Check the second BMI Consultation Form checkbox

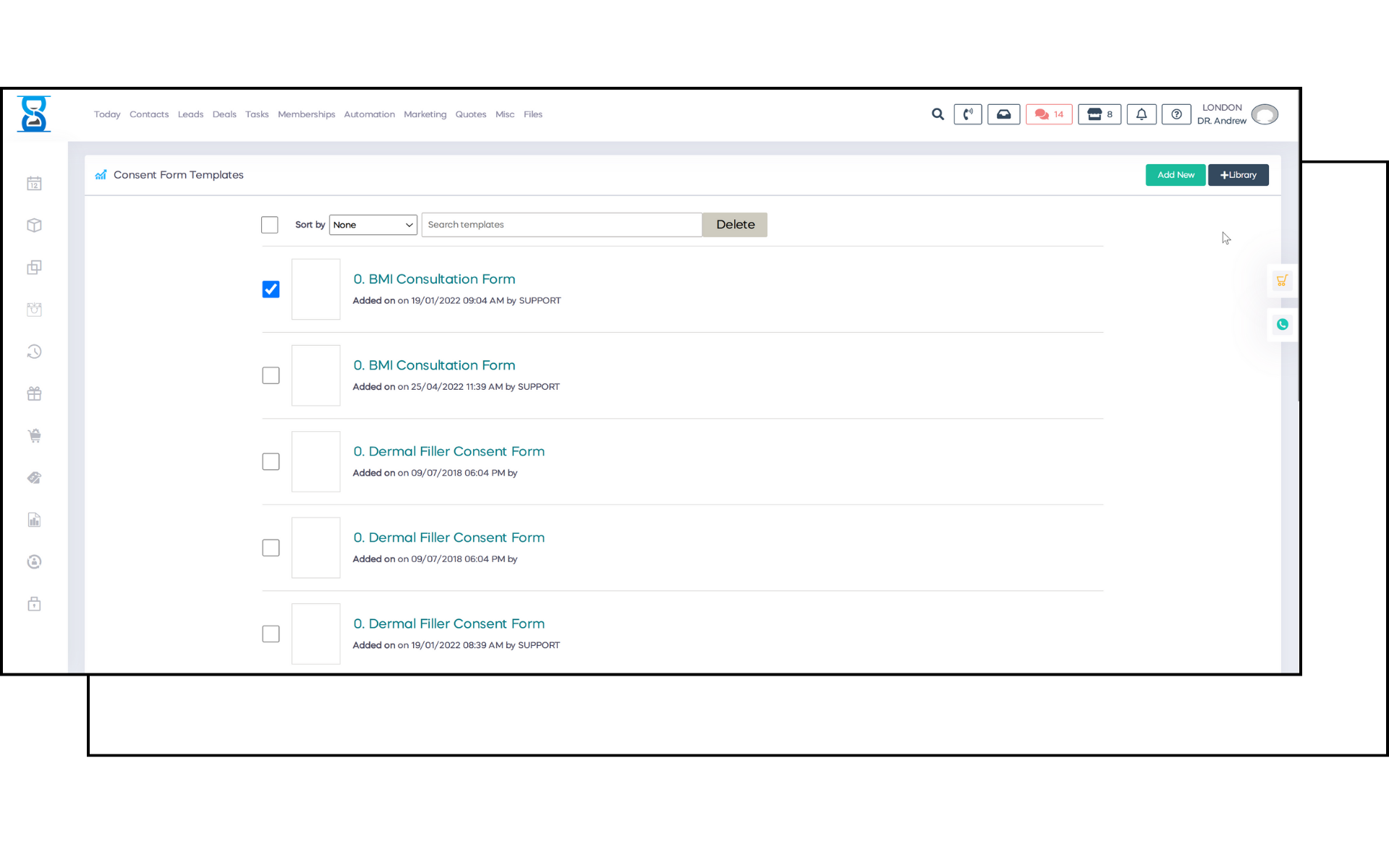tap(271, 375)
